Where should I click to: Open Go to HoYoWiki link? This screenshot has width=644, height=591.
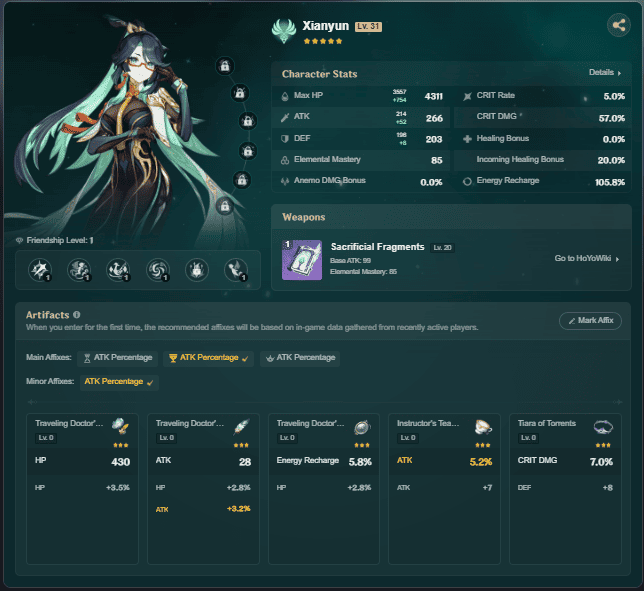click(586, 258)
